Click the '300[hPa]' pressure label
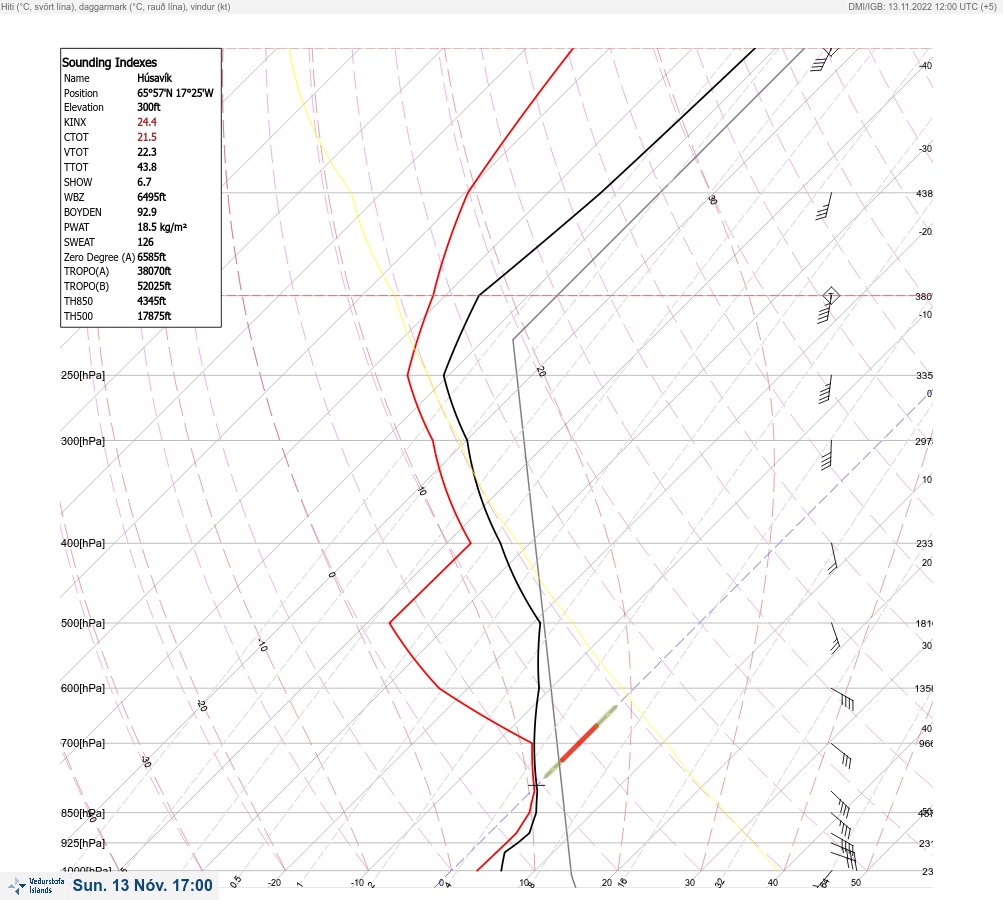Screen dimensions: 1003x900 pos(83,441)
